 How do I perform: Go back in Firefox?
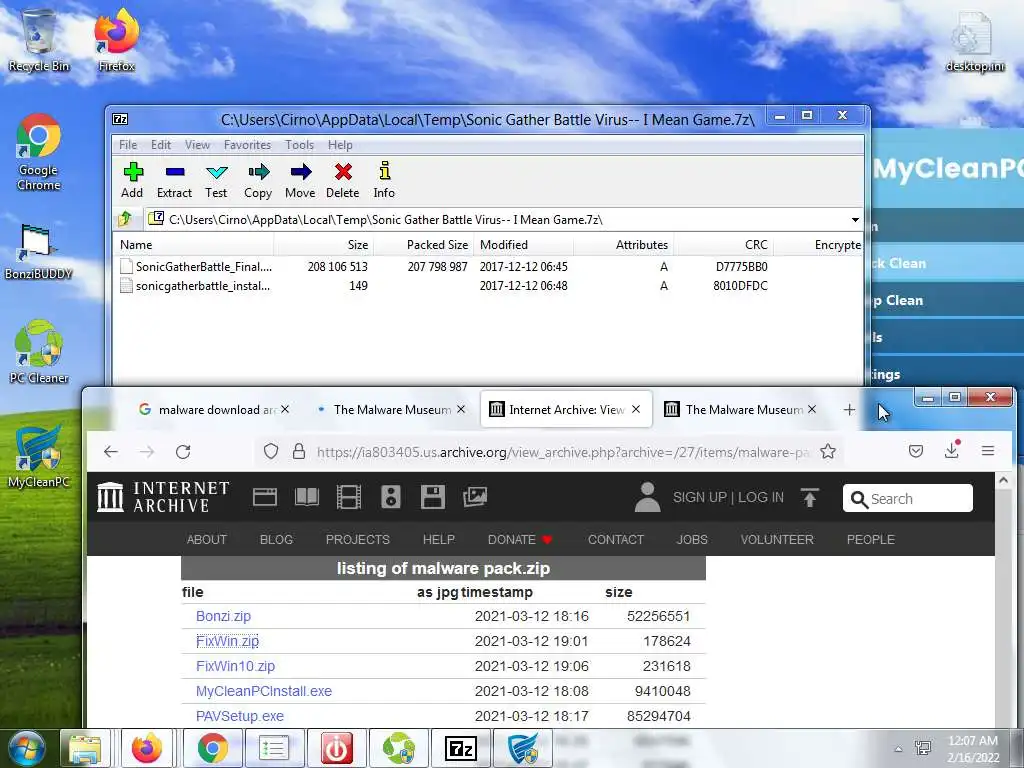111,451
